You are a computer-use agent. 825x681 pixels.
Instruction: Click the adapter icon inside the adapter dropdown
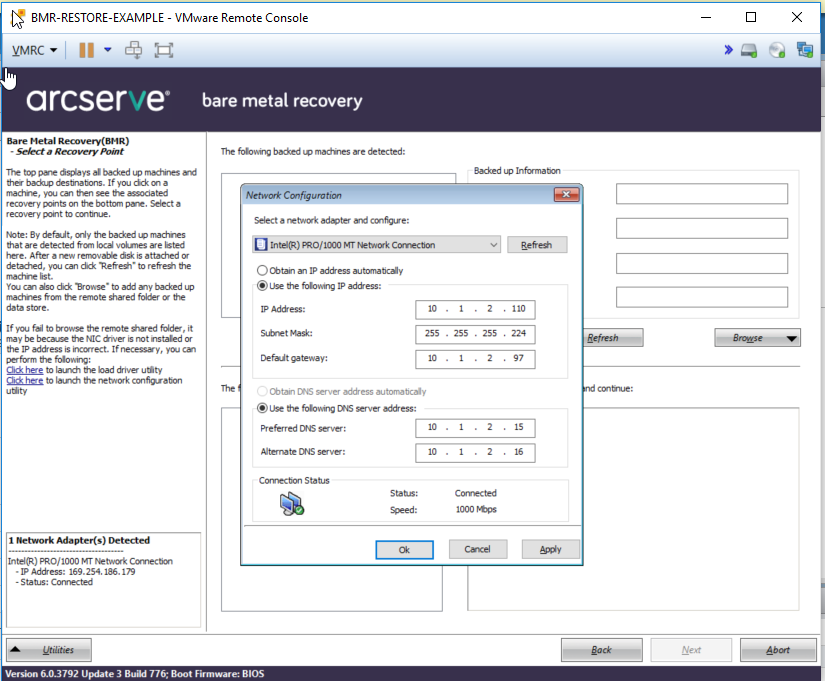click(261, 245)
